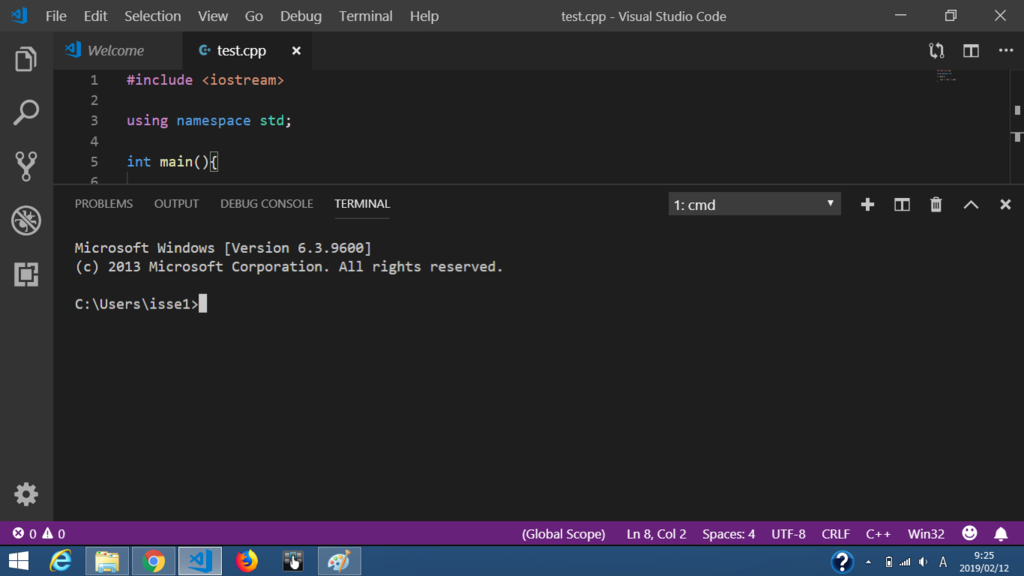Open the Extensions view
1024x576 pixels.
pyautogui.click(x=26, y=274)
